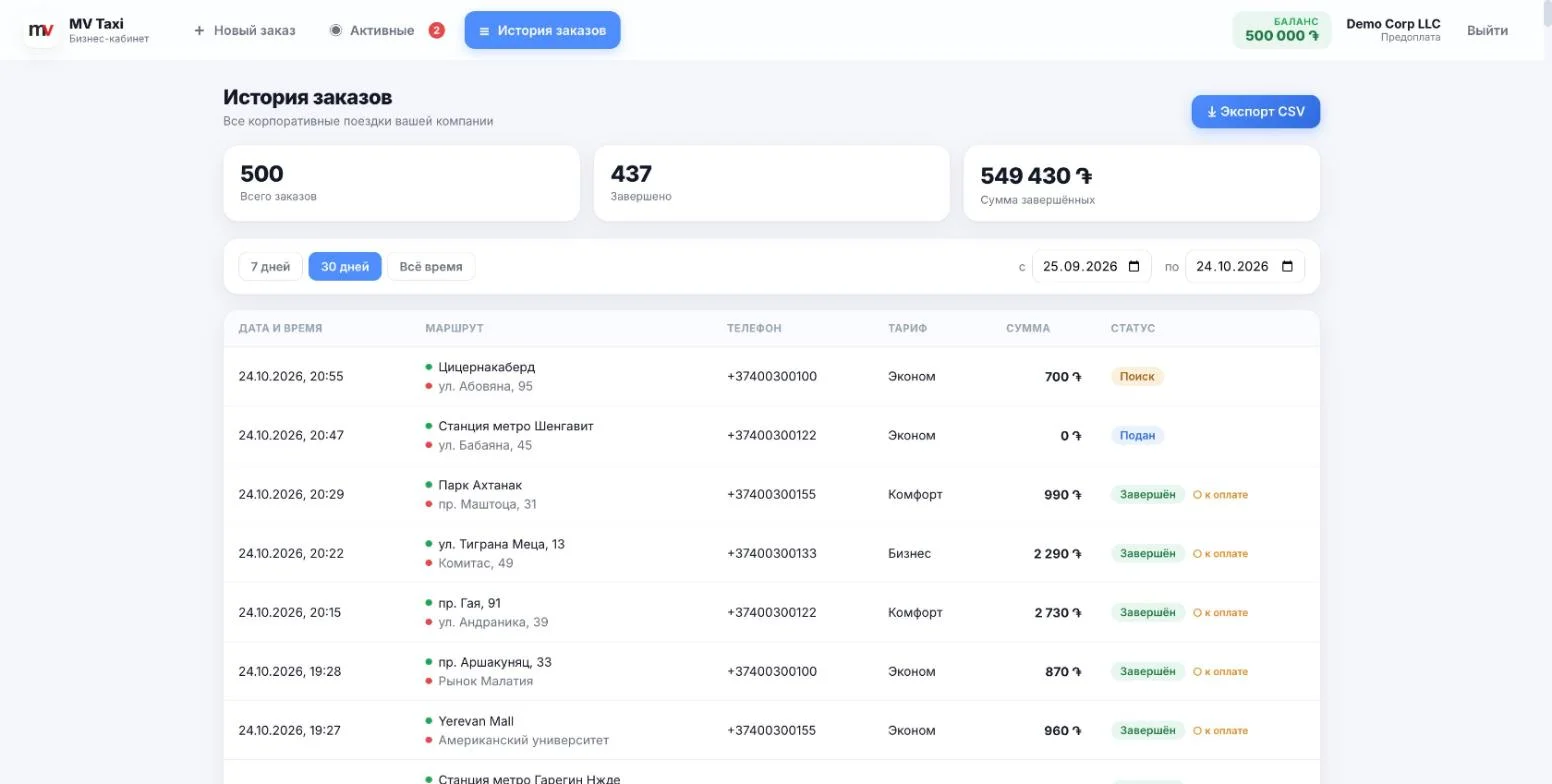Screen dimensions: 1552x784
Task: Click the Станция метро Шенгавит origin
Action: [x=515, y=426]
